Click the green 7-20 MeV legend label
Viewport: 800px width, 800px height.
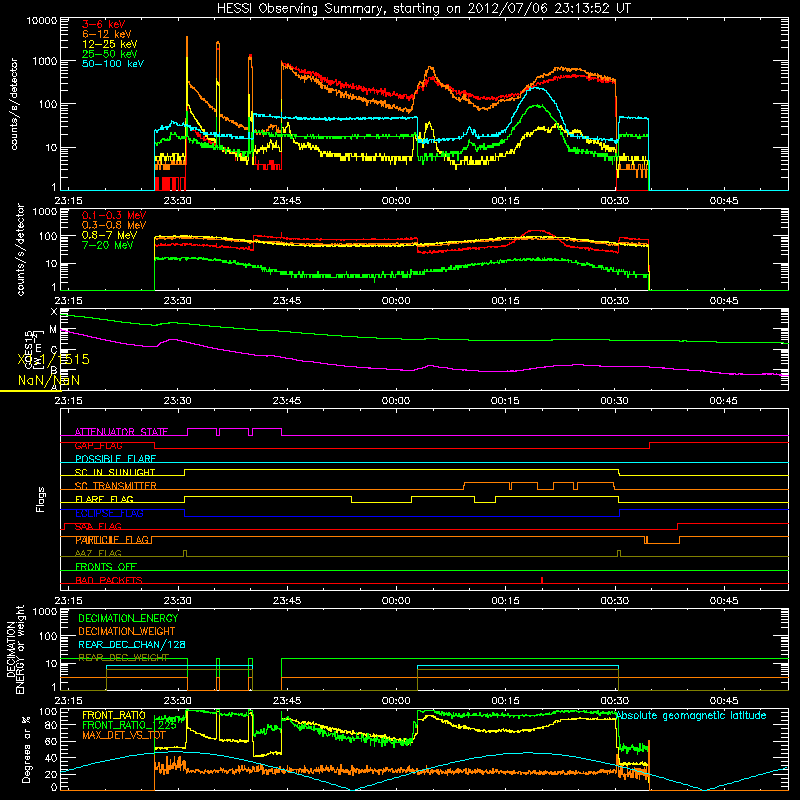tap(108, 245)
